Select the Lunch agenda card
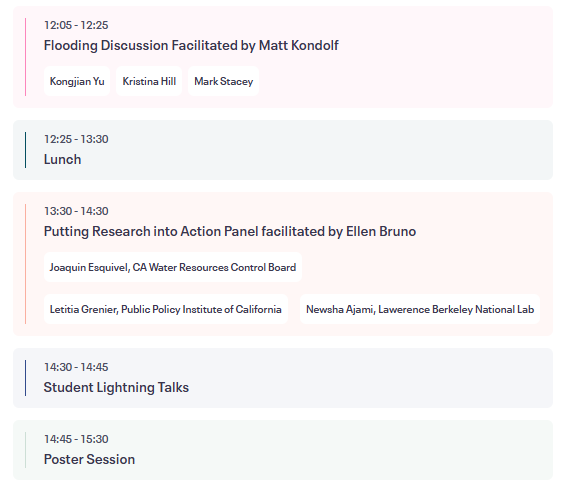This screenshot has width=563, height=491. tap(283, 150)
